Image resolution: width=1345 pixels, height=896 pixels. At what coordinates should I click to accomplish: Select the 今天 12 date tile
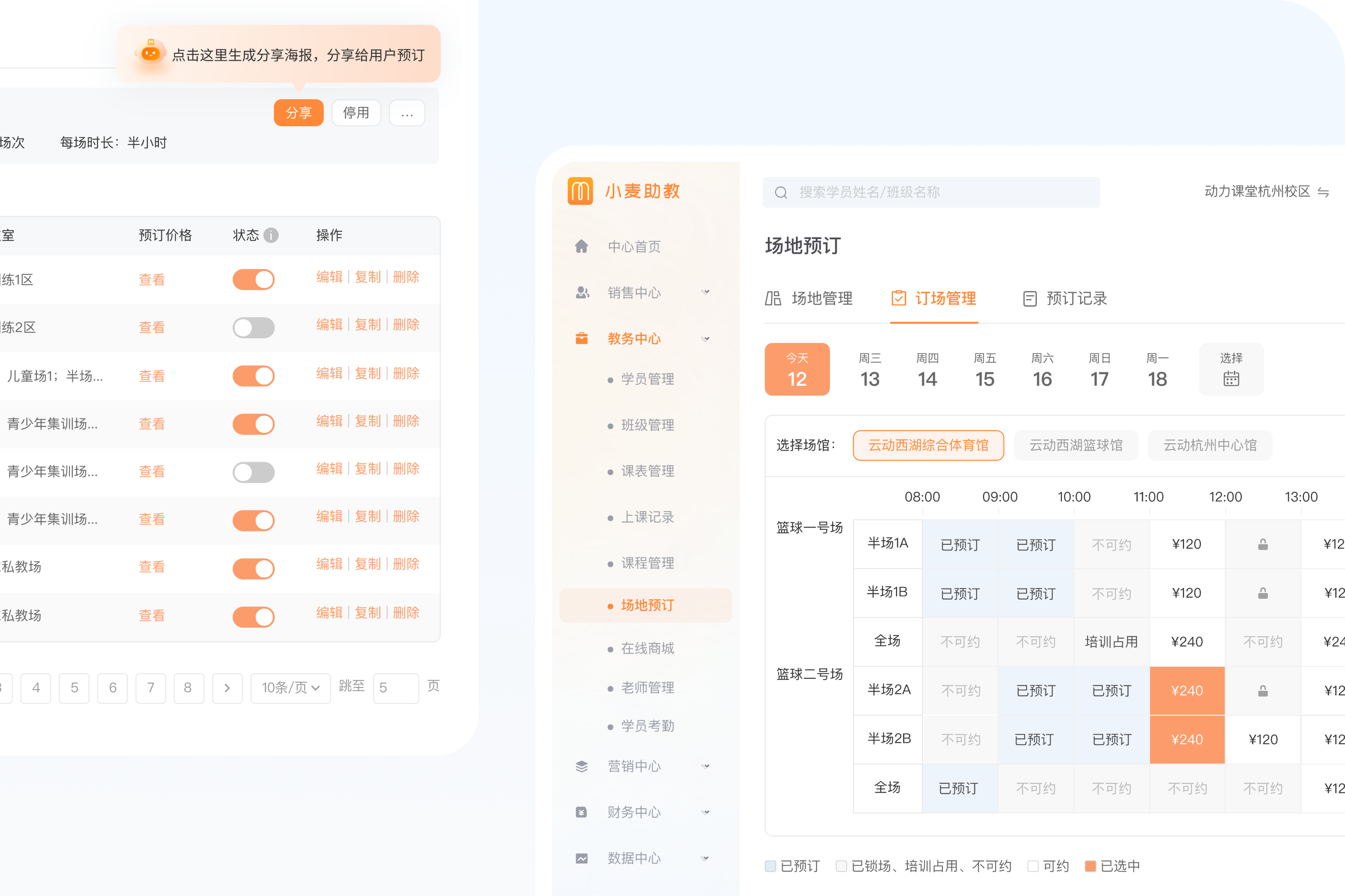coord(797,369)
